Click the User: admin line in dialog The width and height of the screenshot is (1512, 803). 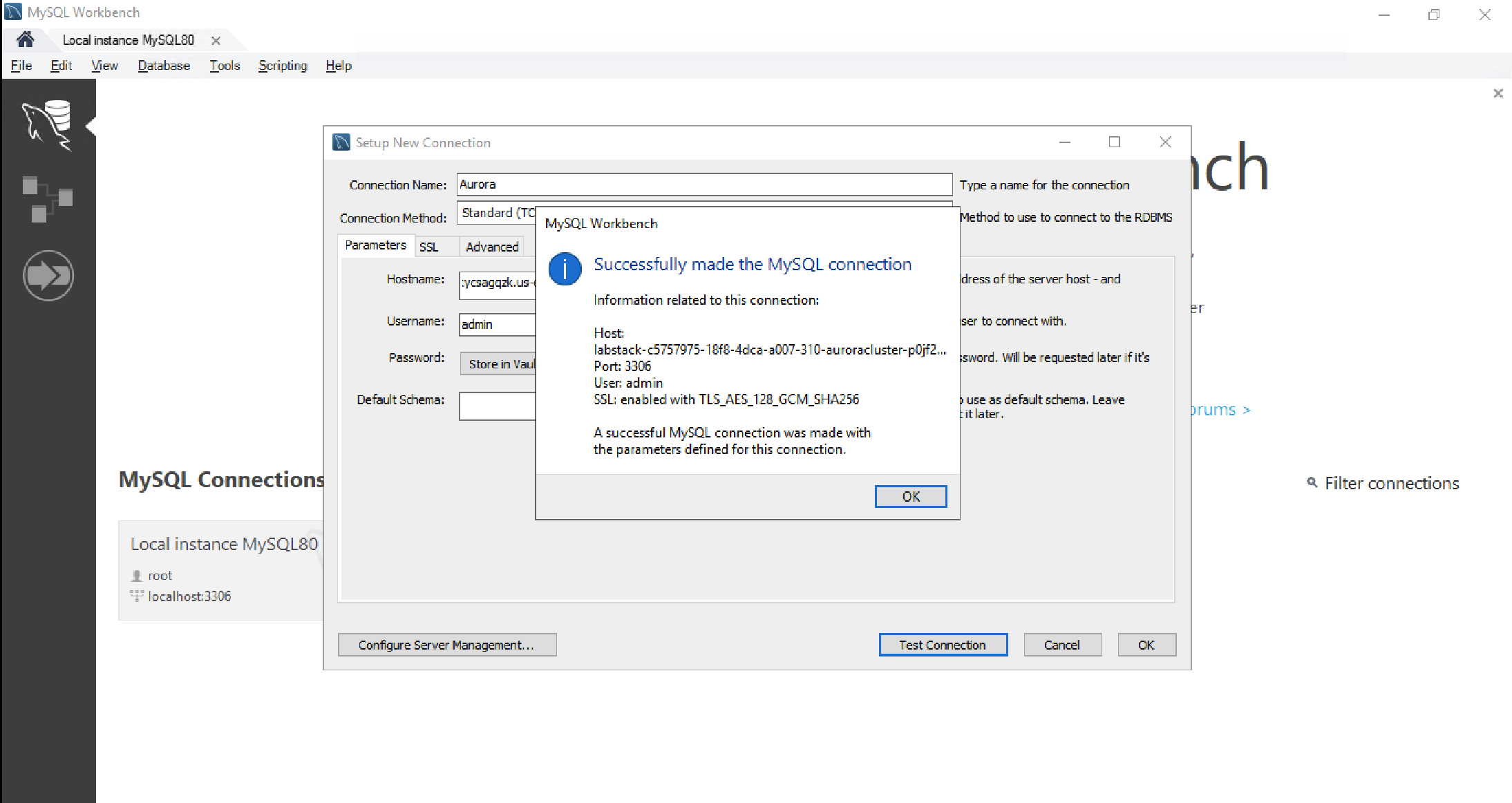point(628,383)
